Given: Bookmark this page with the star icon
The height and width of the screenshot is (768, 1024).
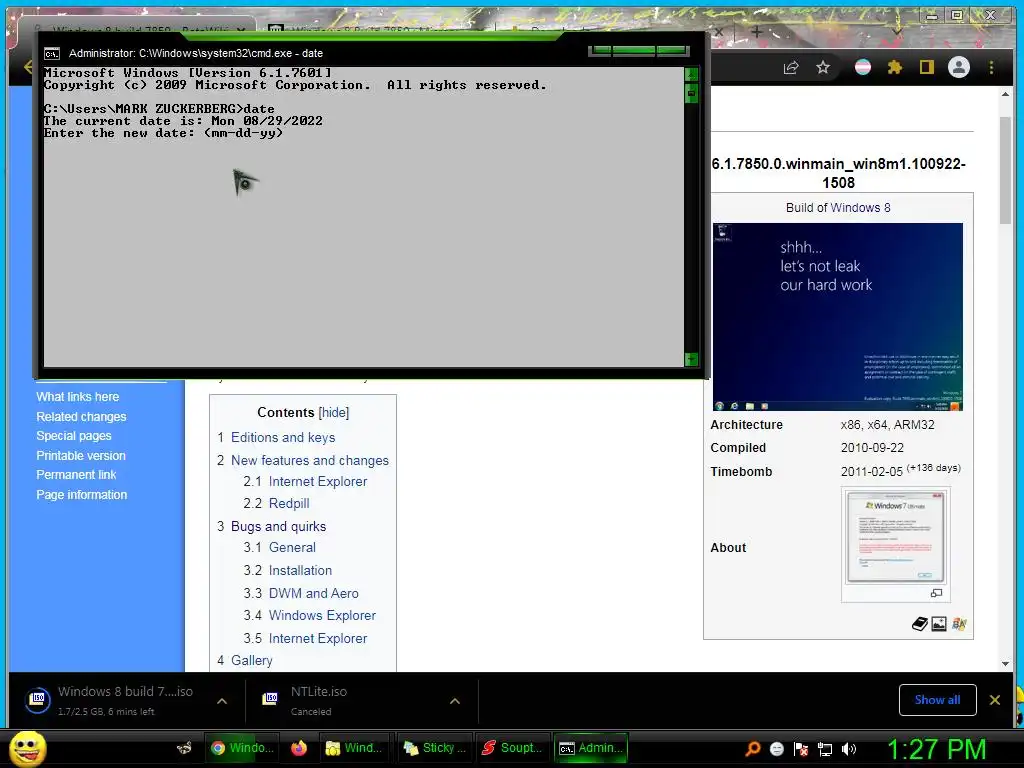Looking at the screenshot, I should pyautogui.click(x=823, y=67).
